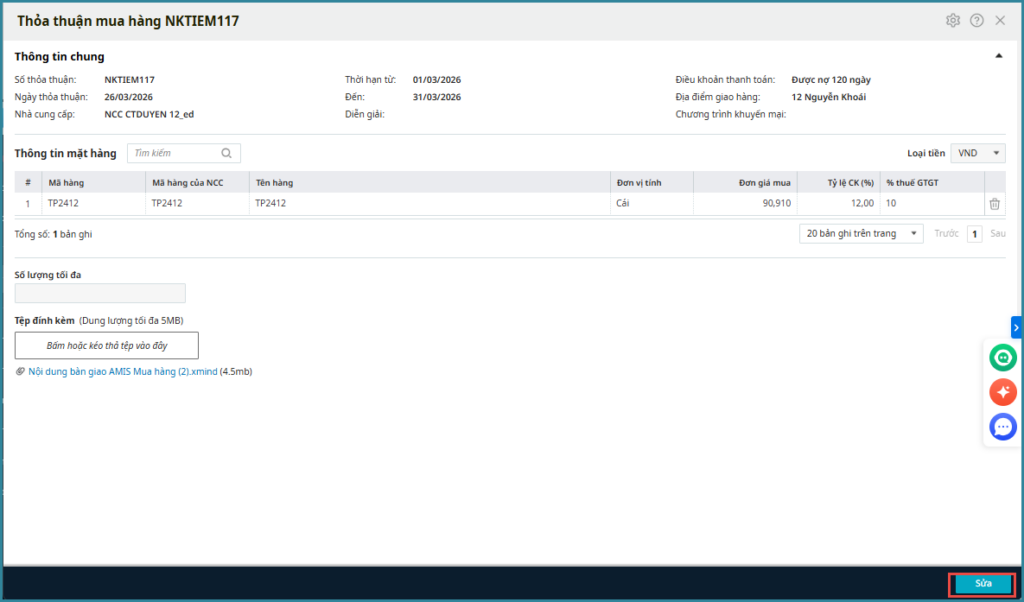Click the Số lượng tối đa field
This screenshot has height=602, width=1024.
100,293
